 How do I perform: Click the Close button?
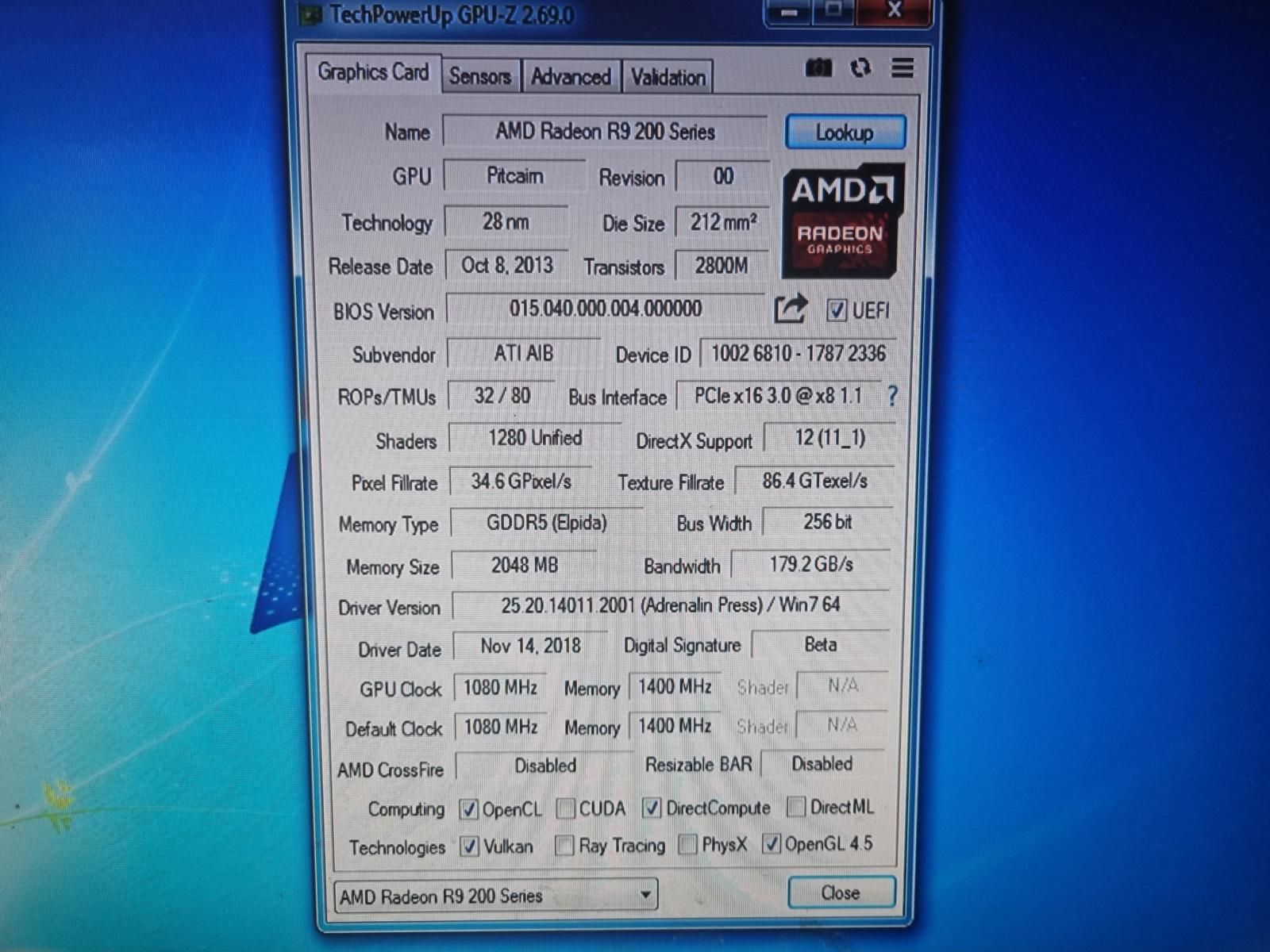[841, 893]
